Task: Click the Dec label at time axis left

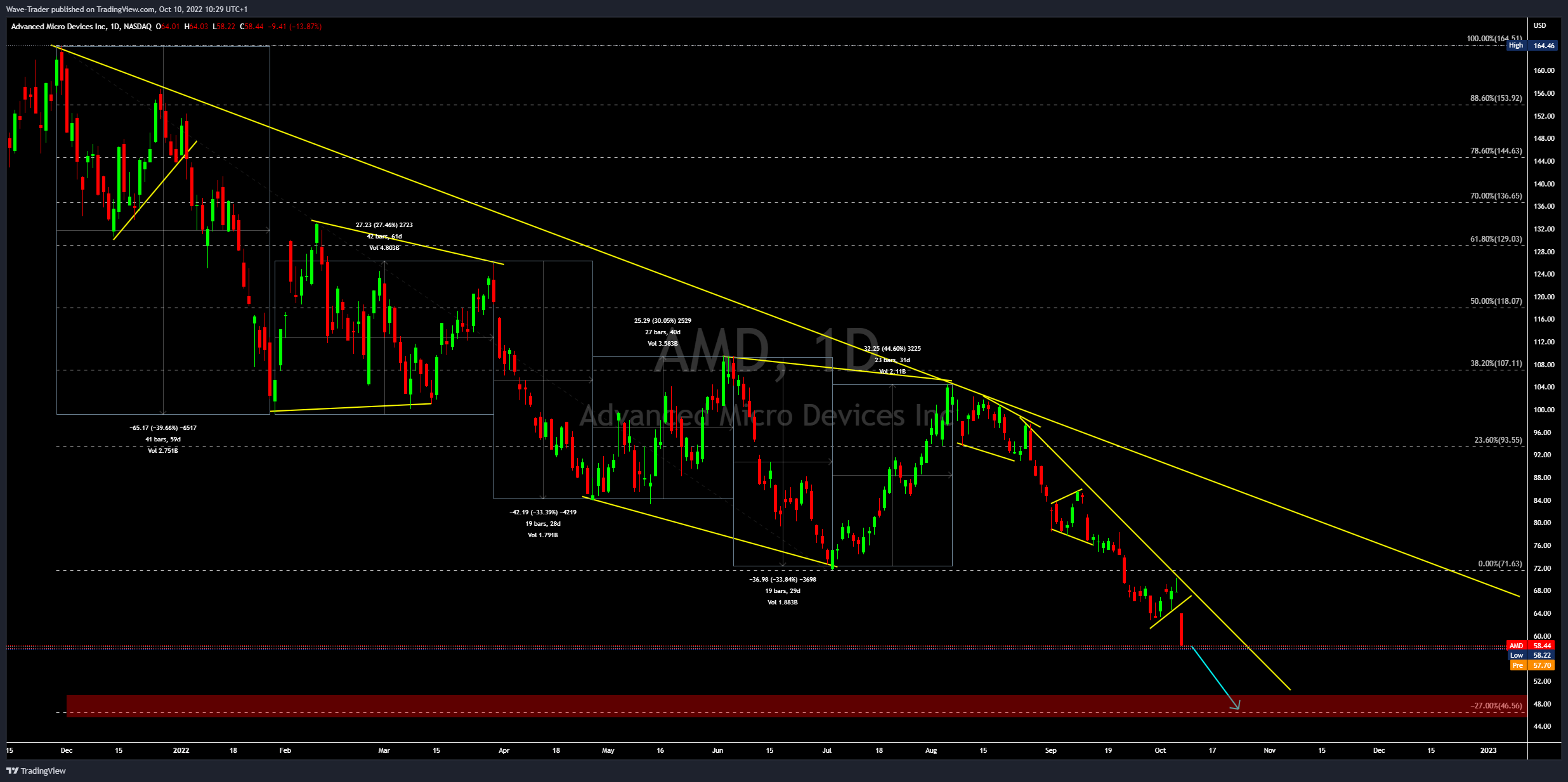Action: pyautogui.click(x=67, y=750)
